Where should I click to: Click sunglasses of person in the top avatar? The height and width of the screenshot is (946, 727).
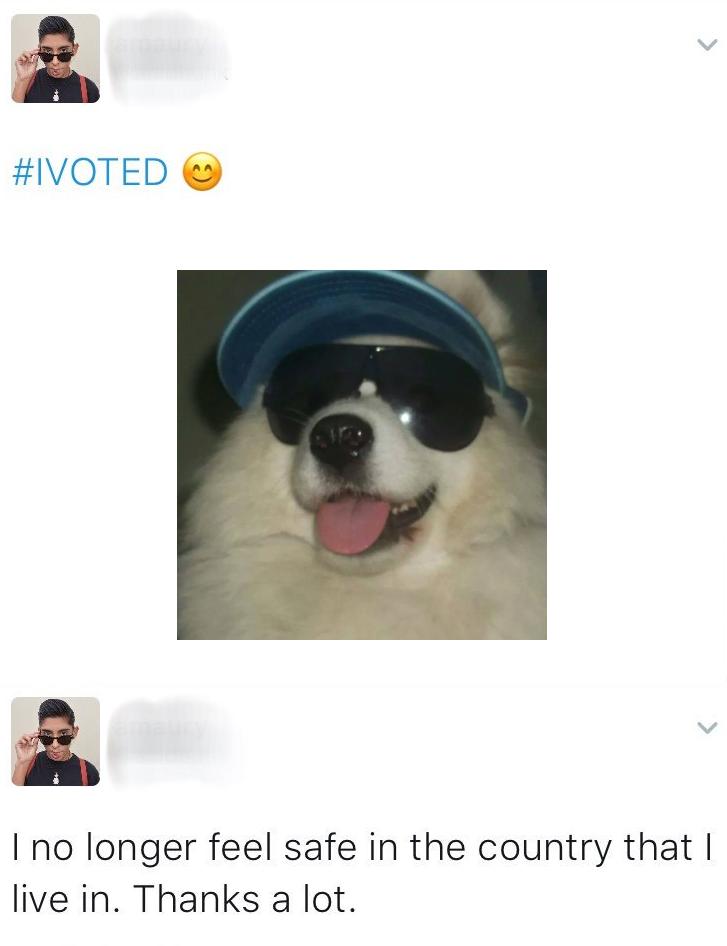(x=56, y=56)
